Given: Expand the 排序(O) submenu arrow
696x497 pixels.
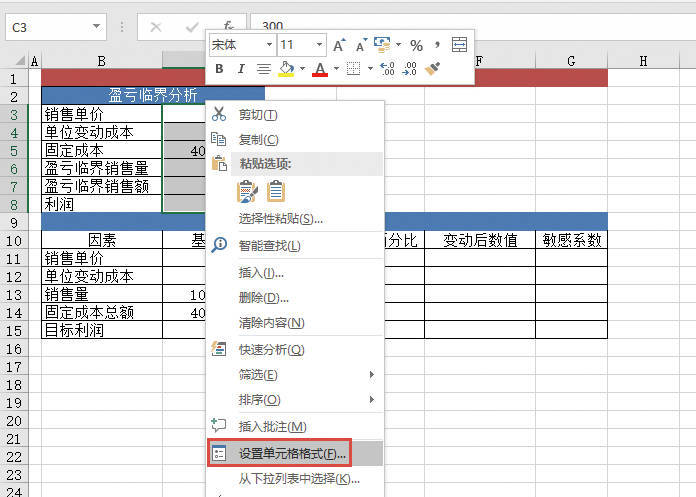Looking at the screenshot, I should [372, 400].
